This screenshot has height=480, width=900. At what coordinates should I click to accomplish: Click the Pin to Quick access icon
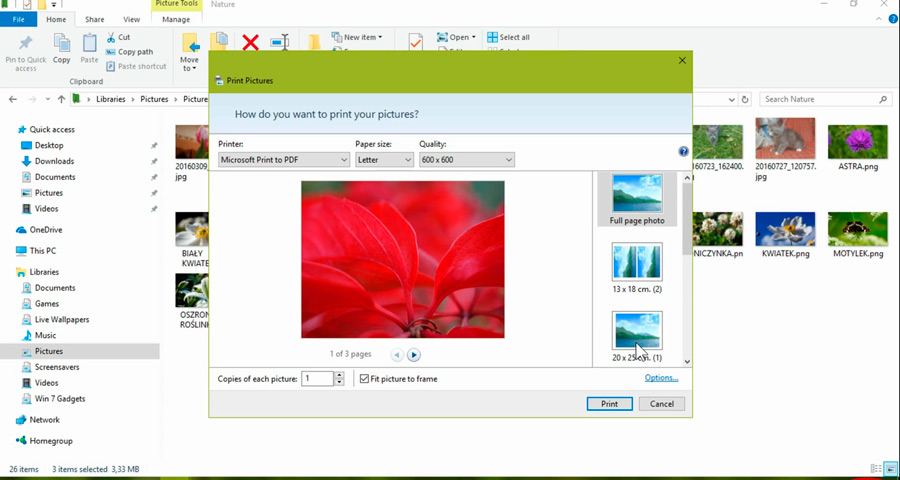tap(26, 43)
